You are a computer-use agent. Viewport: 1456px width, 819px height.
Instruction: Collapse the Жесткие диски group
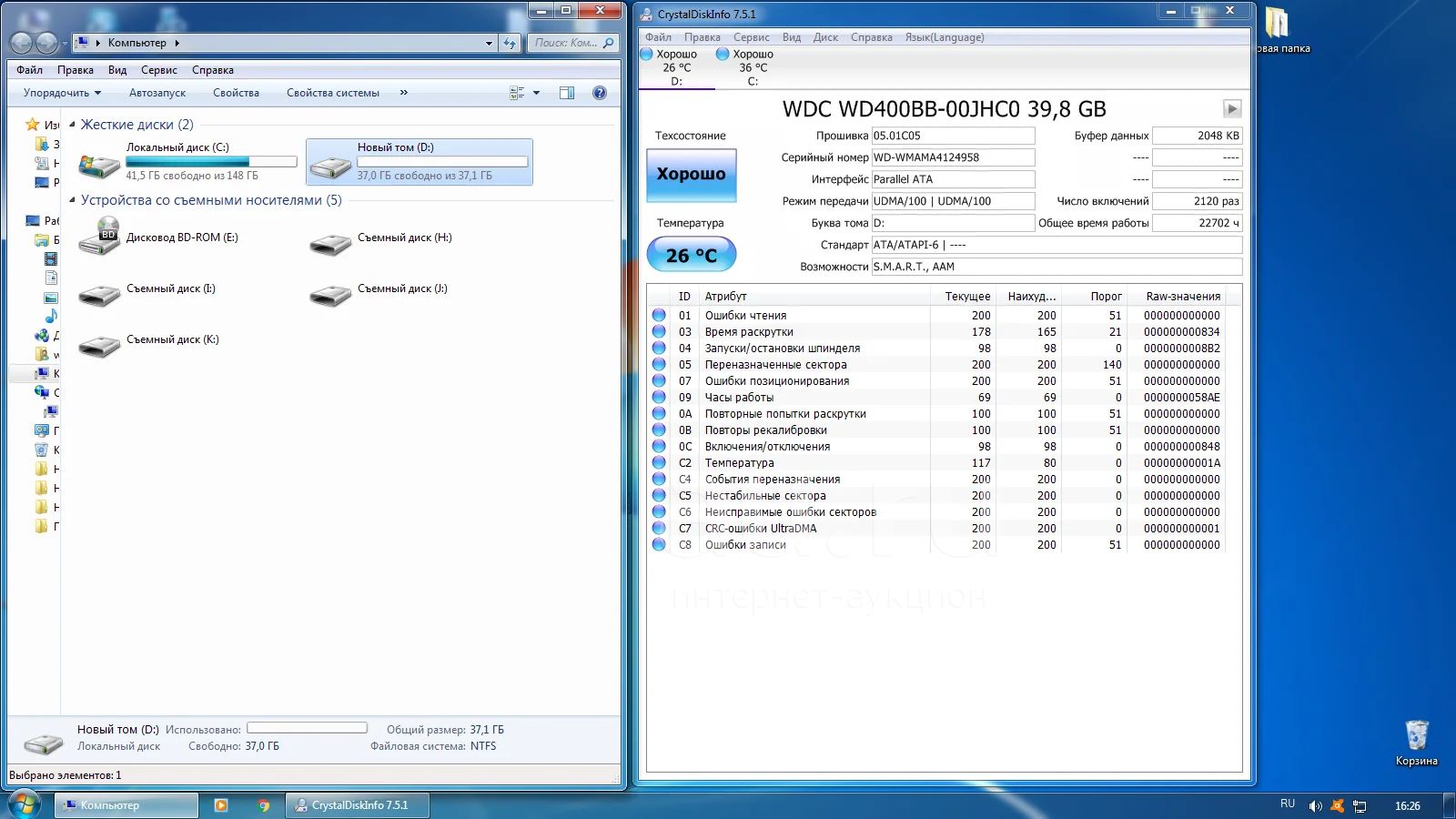pyautogui.click(x=72, y=125)
